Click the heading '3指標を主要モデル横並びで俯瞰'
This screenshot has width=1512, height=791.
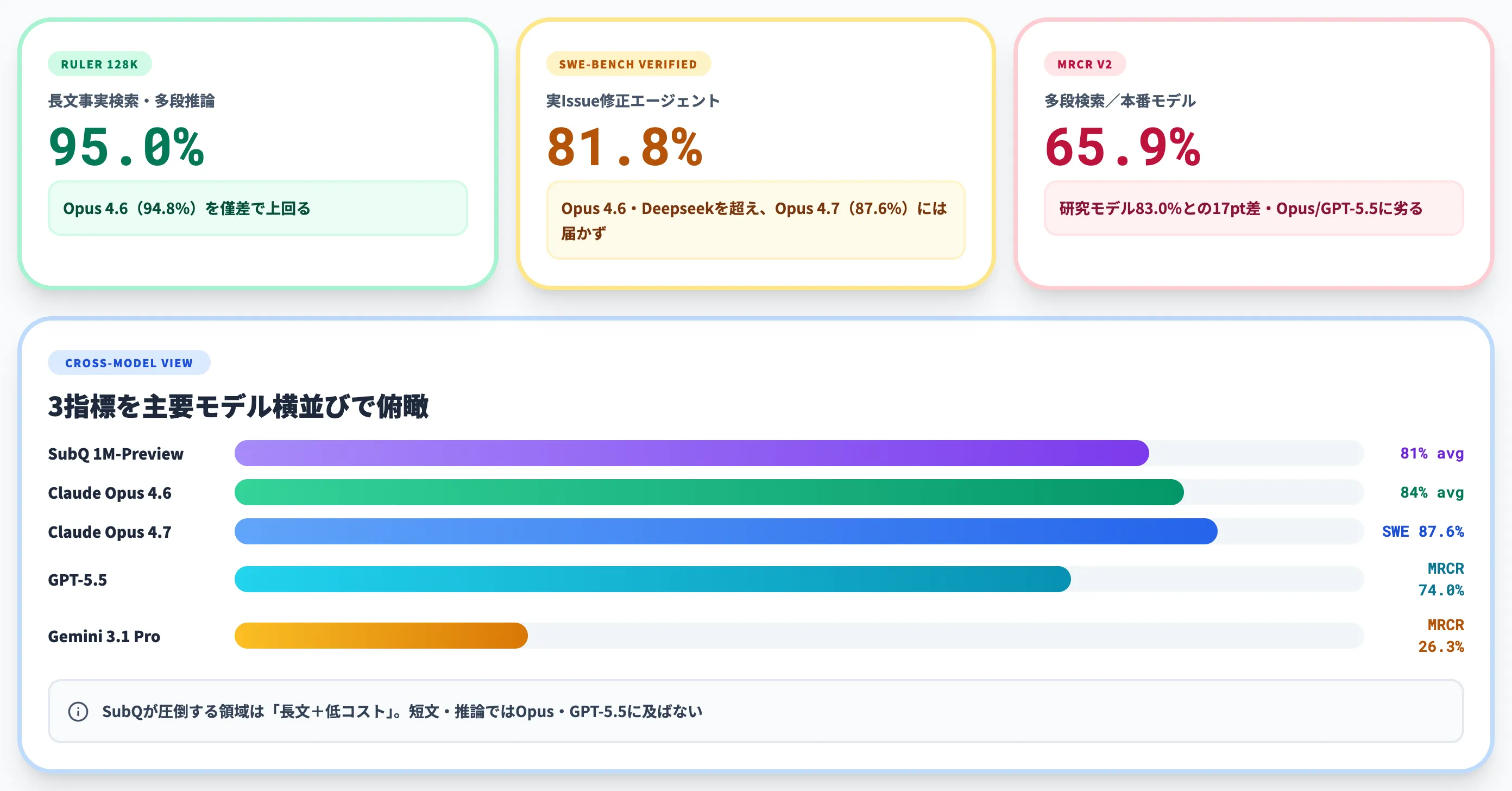[238, 406]
